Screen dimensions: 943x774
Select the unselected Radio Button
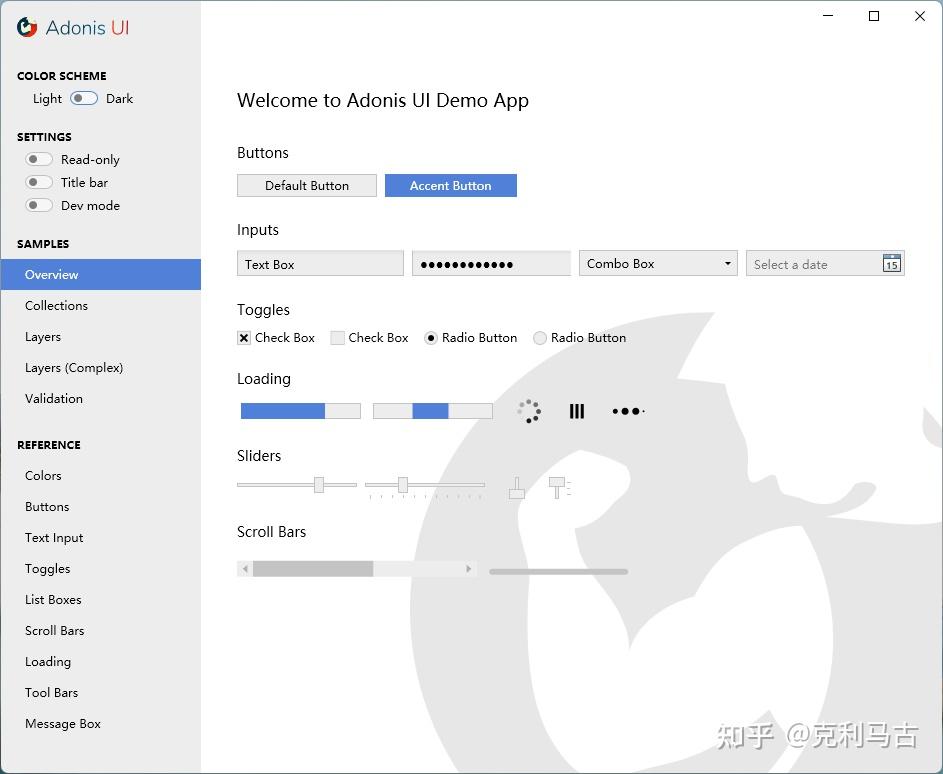tap(540, 338)
